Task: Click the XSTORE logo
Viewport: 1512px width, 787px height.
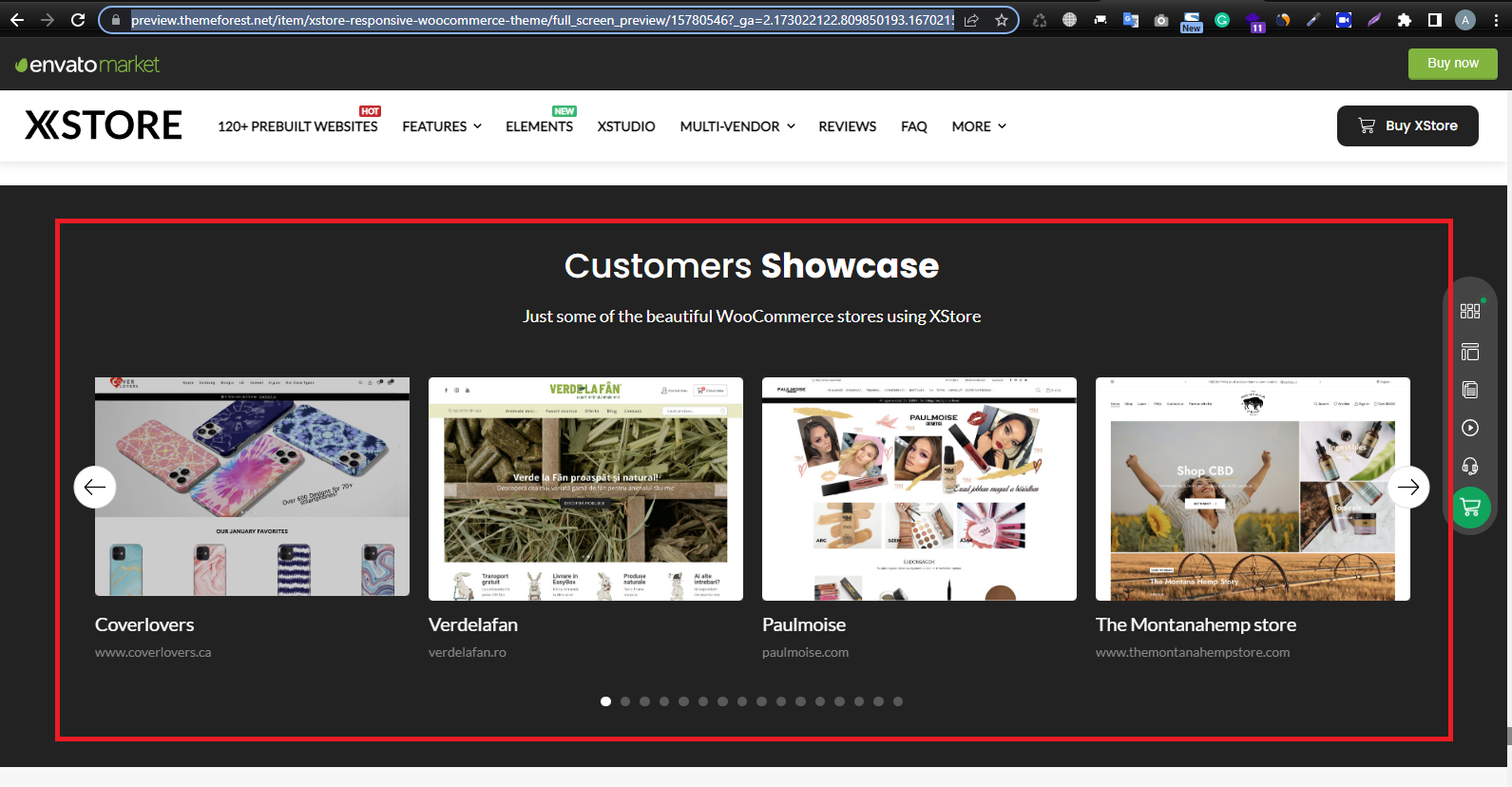Action: tap(104, 125)
